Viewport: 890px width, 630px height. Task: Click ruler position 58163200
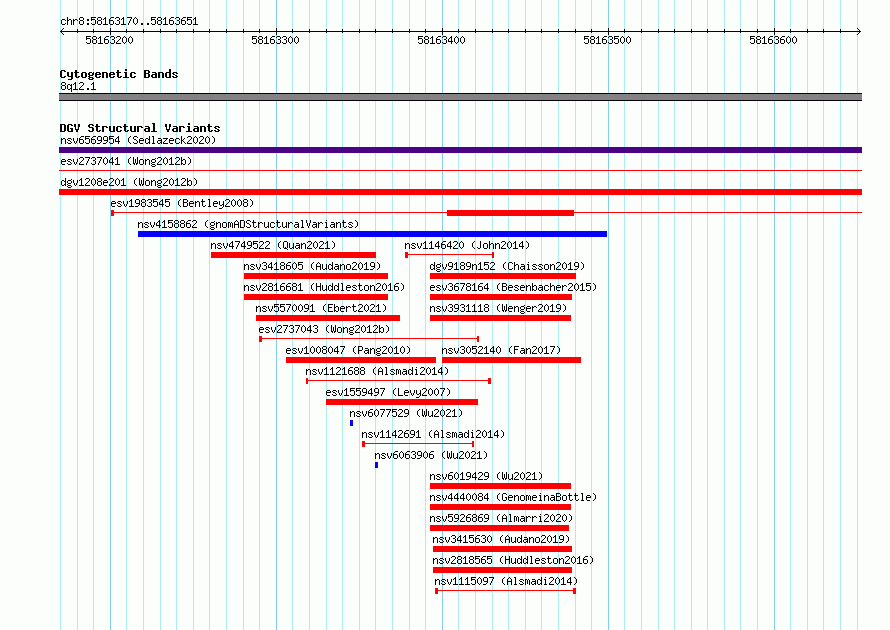click(x=109, y=40)
